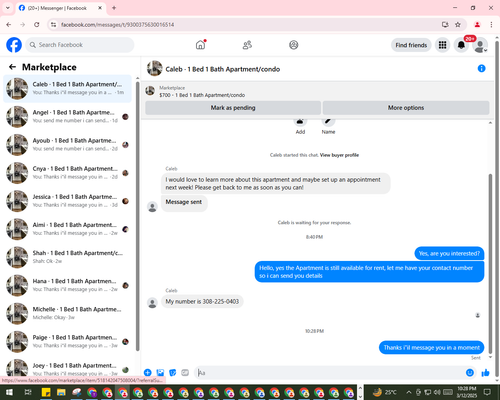Open the Hana conversation
This screenshot has height=400, width=500.
tap(67, 285)
